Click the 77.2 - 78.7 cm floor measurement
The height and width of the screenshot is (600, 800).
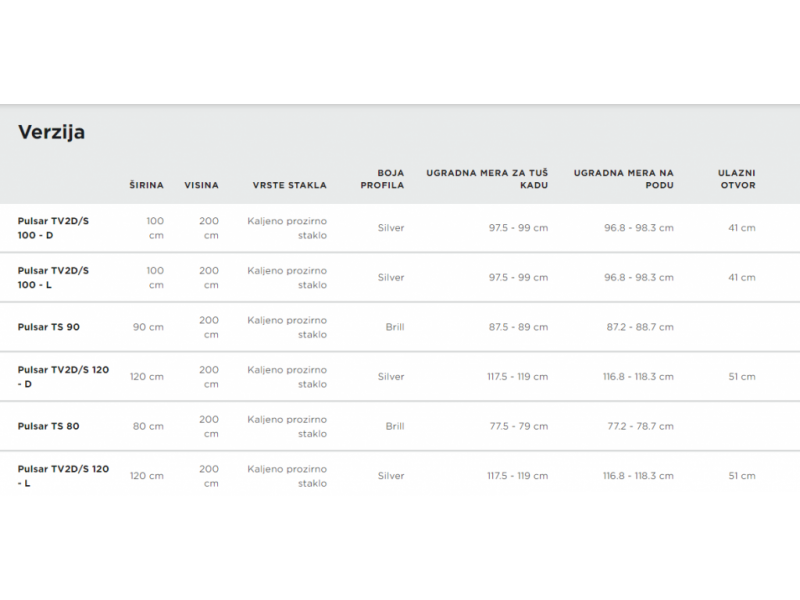click(639, 426)
